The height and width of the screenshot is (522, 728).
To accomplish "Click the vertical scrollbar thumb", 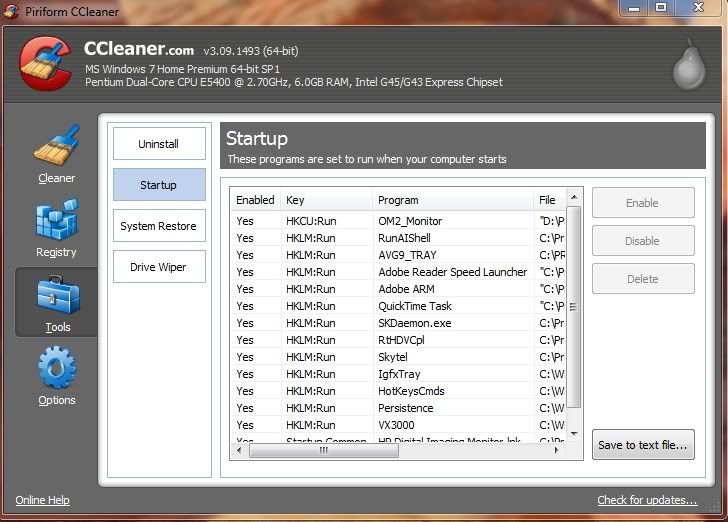I will click(x=574, y=307).
